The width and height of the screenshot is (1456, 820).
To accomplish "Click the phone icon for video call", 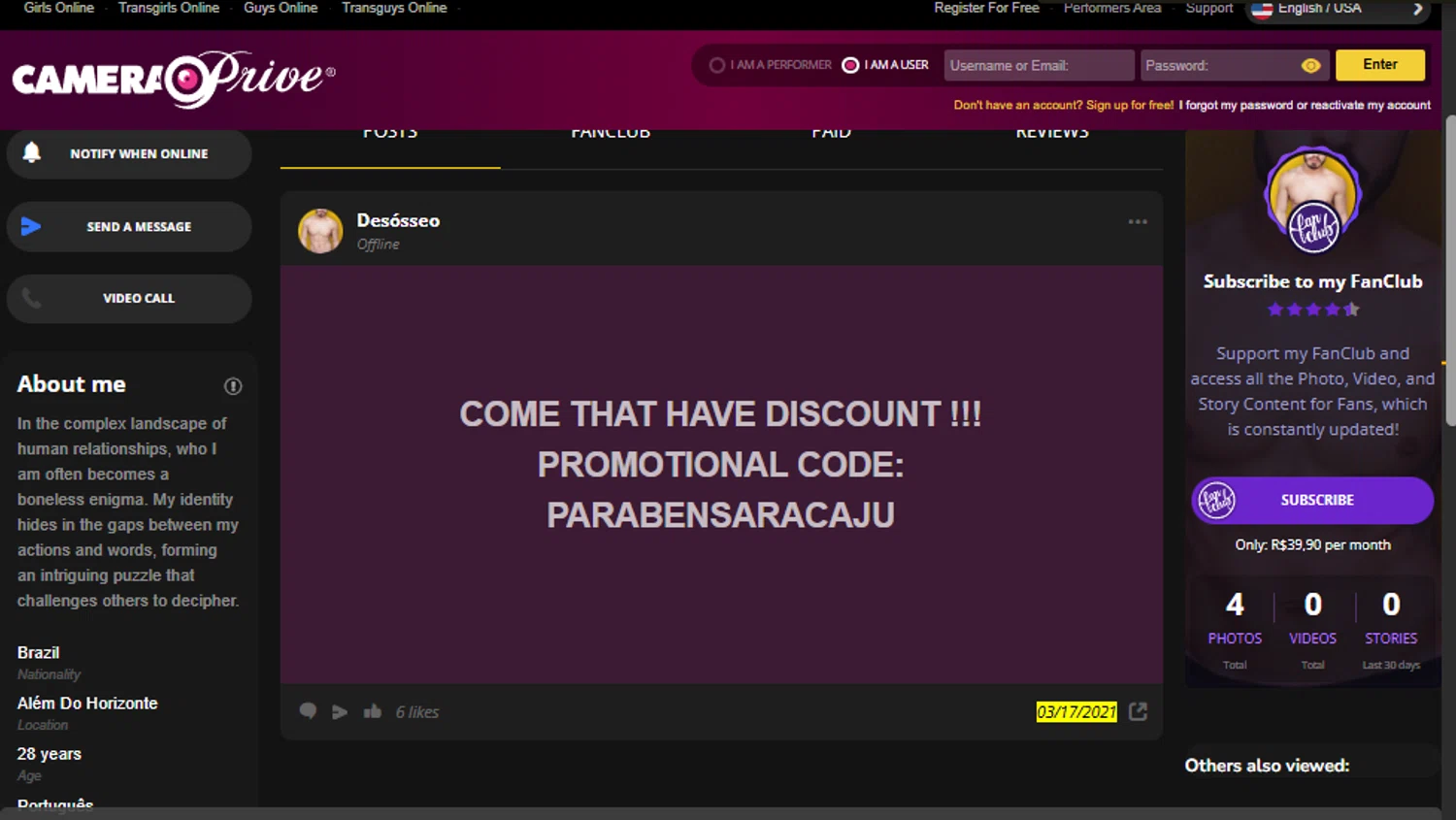I will pyautogui.click(x=31, y=298).
